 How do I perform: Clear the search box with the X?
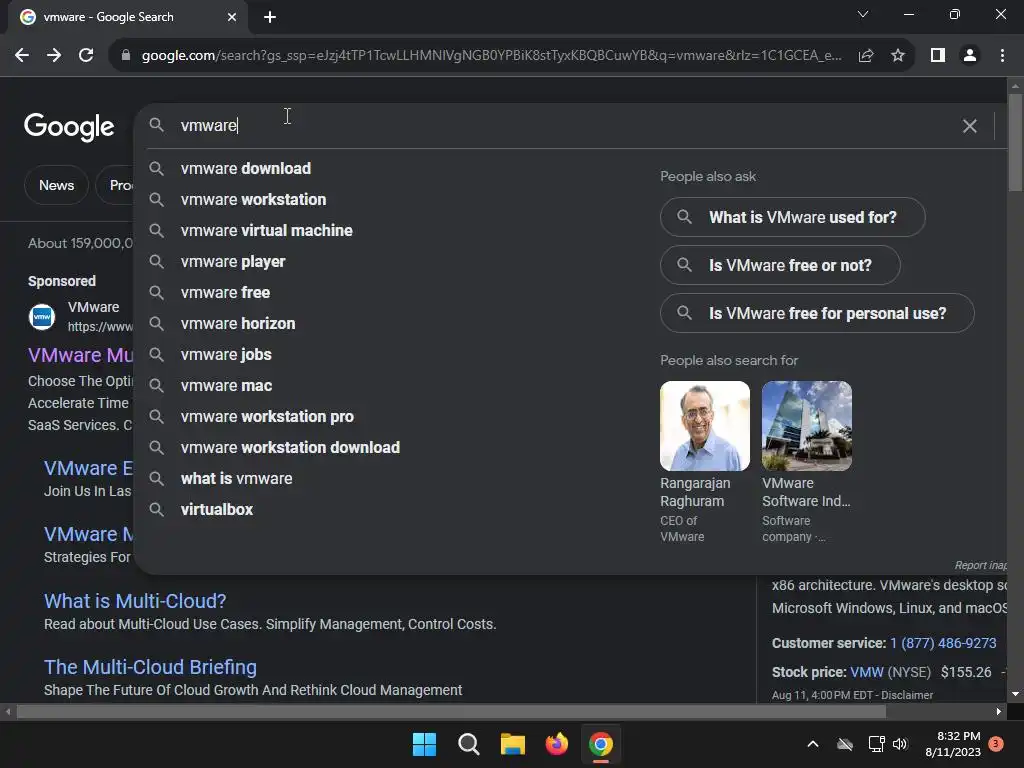[970, 126]
